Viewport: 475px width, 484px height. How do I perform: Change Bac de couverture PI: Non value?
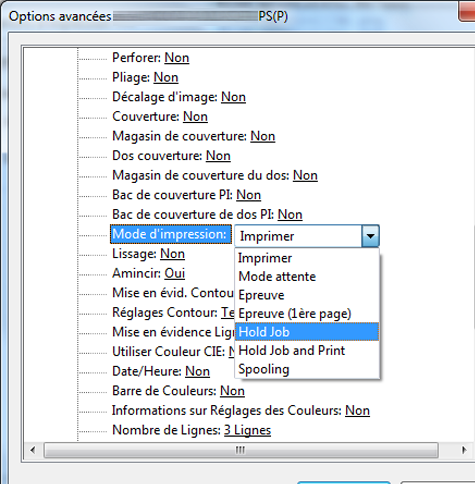[248, 195]
